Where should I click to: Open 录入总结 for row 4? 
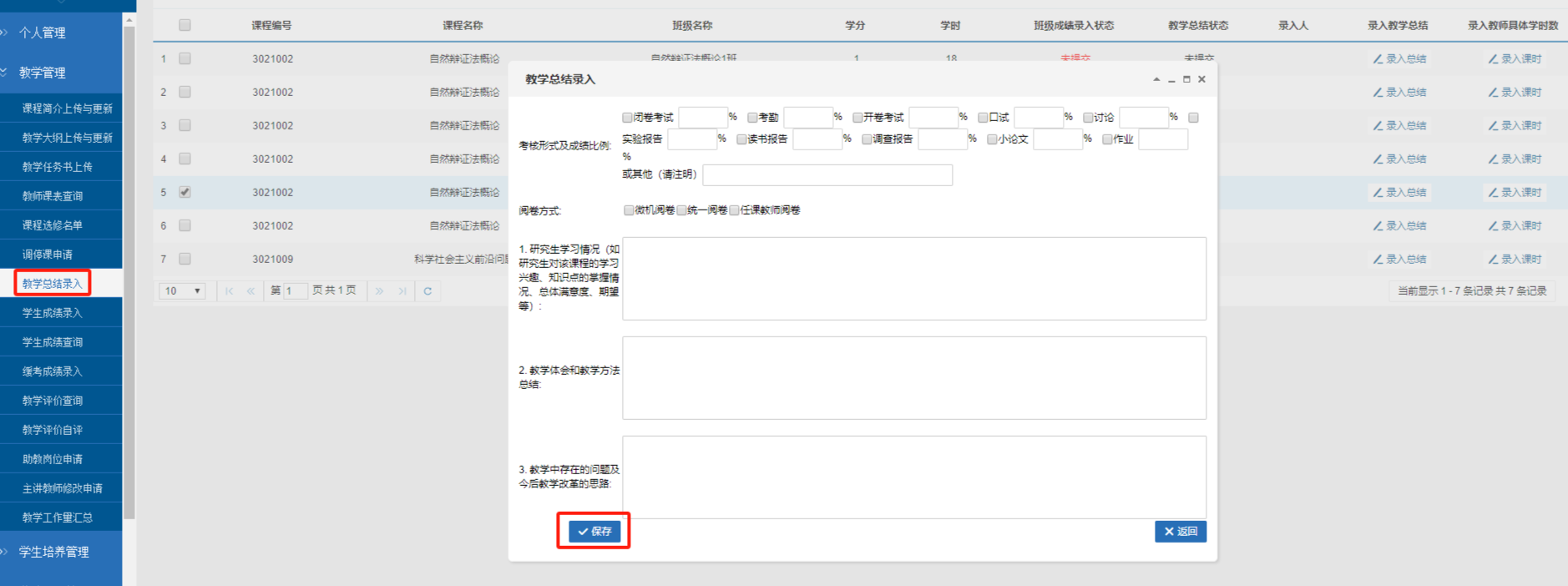[1400, 159]
